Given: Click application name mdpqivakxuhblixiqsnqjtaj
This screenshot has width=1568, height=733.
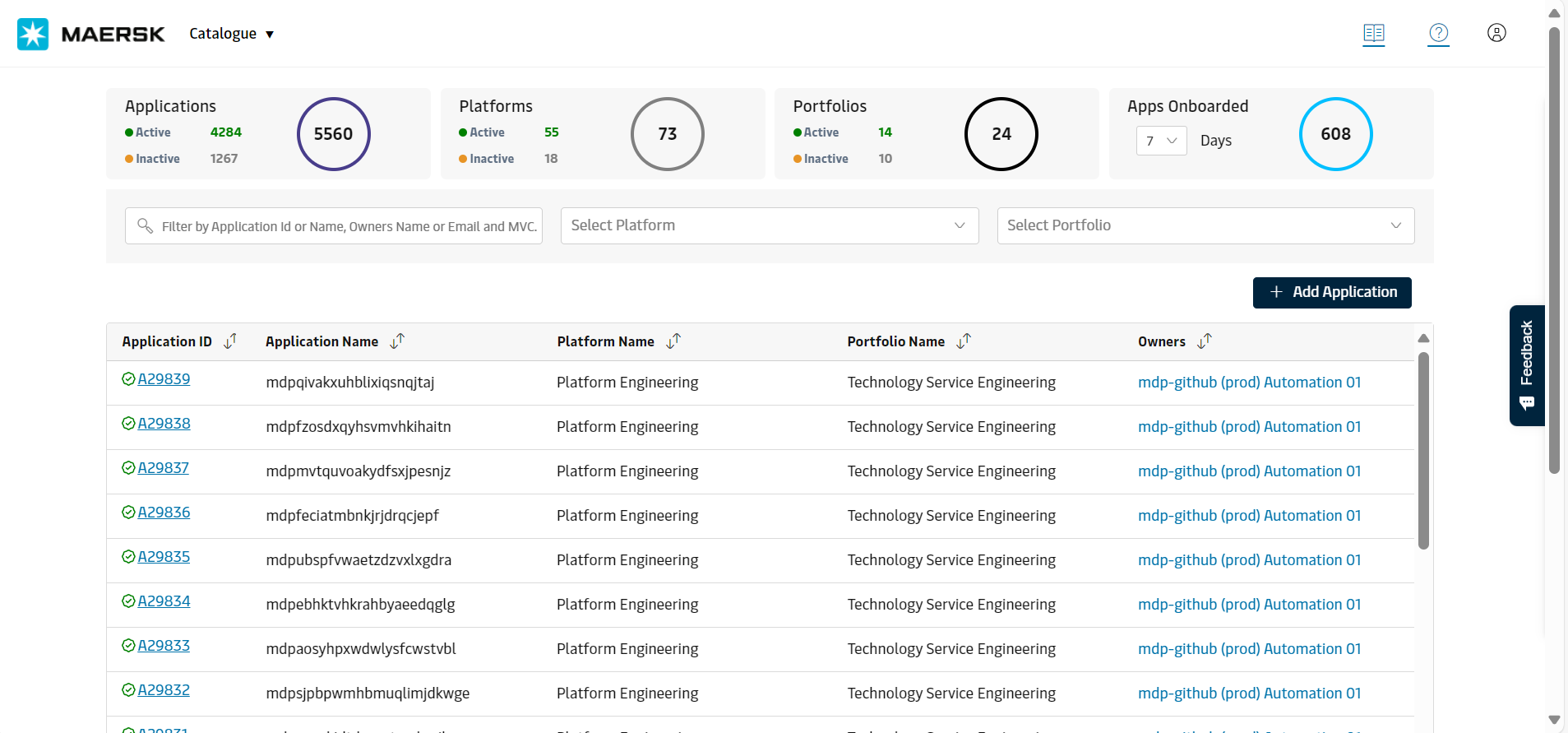Looking at the screenshot, I should tap(350, 383).
